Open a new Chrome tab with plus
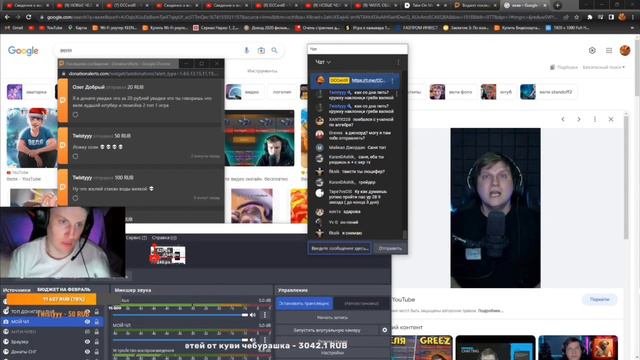Screen dimensions: 640x360 point(558,5)
